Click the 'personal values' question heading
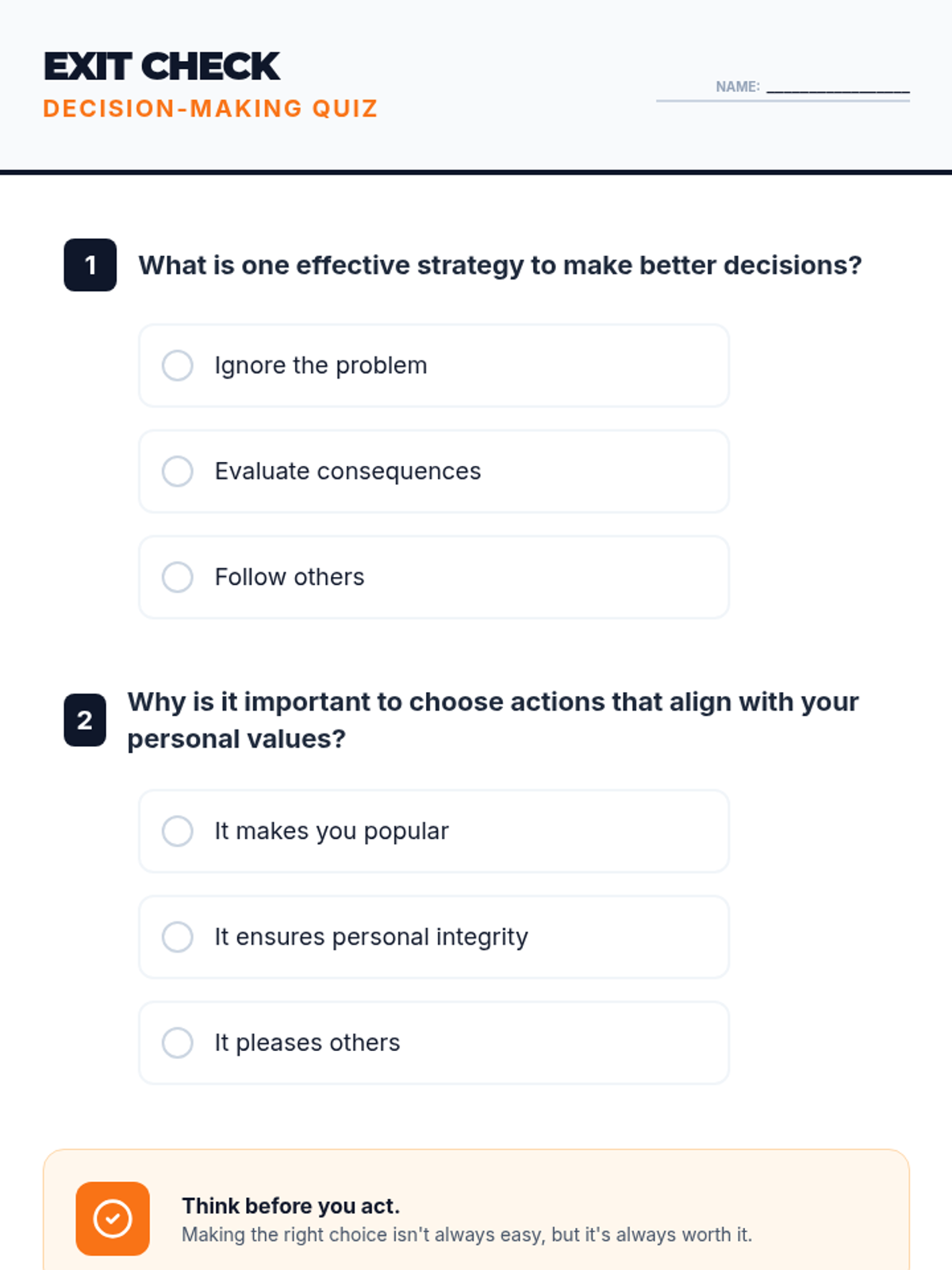The height and width of the screenshot is (1270, 952). (x=492, y=720)
